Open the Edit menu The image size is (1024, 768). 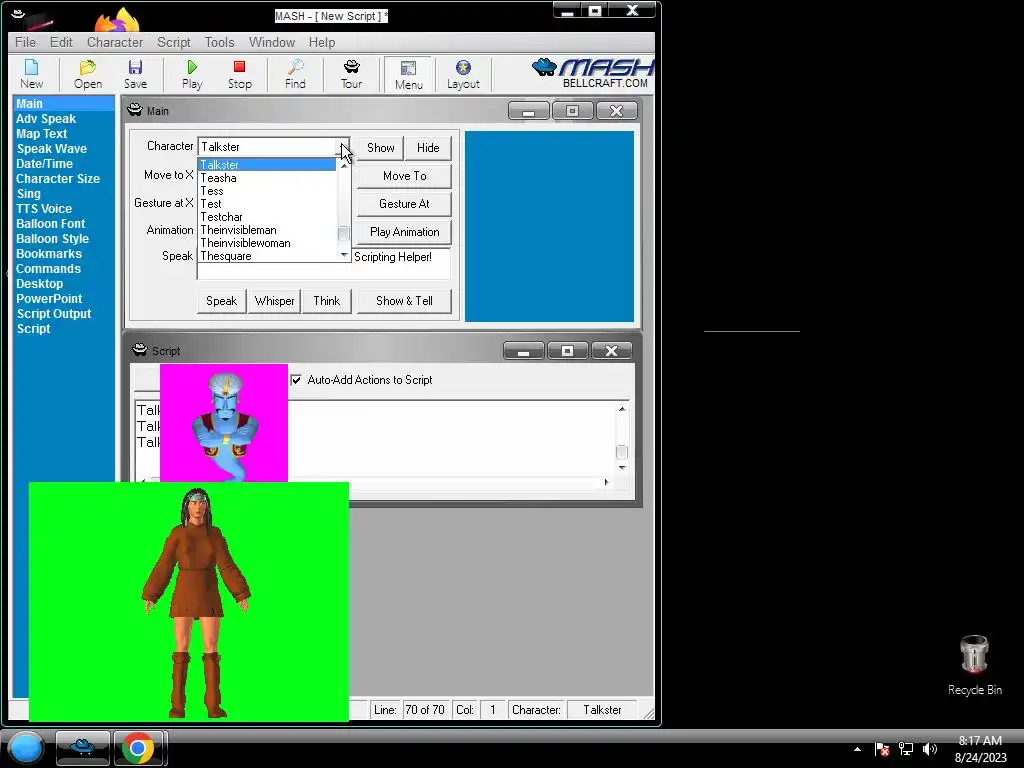(61, 42)
